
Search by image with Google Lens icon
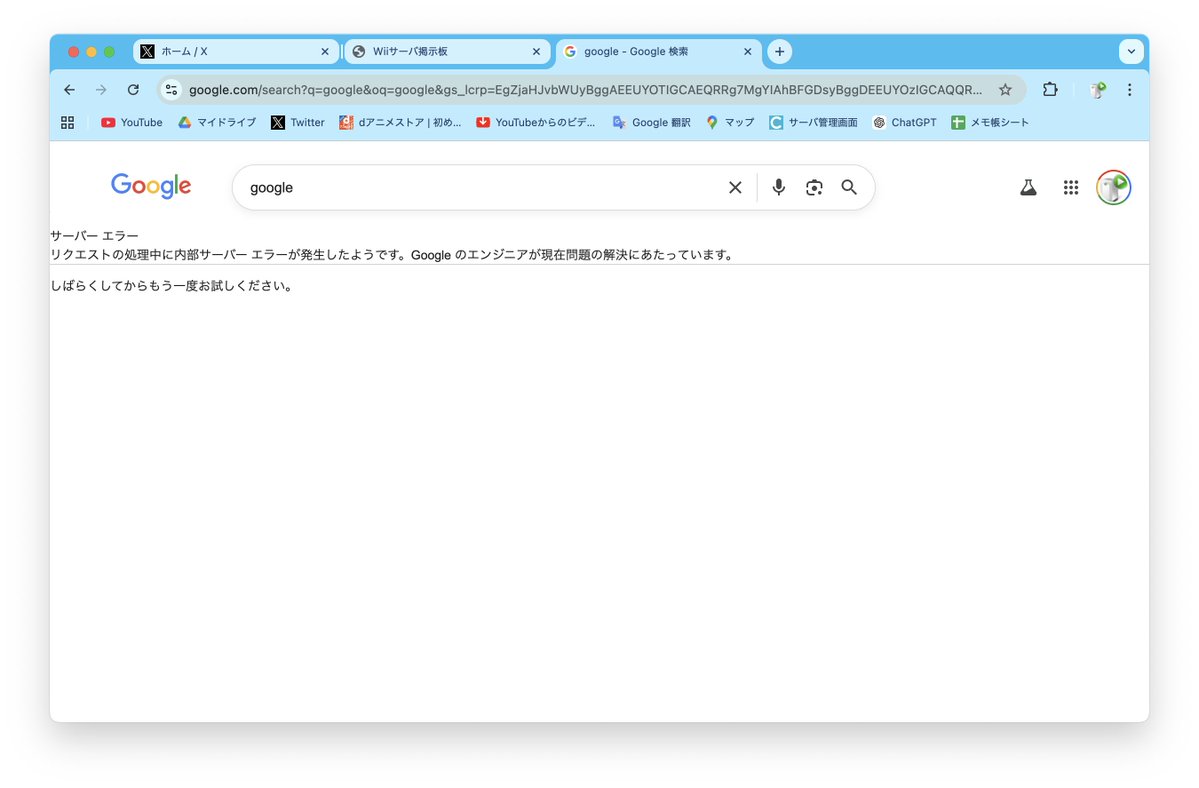coord(814,187)
